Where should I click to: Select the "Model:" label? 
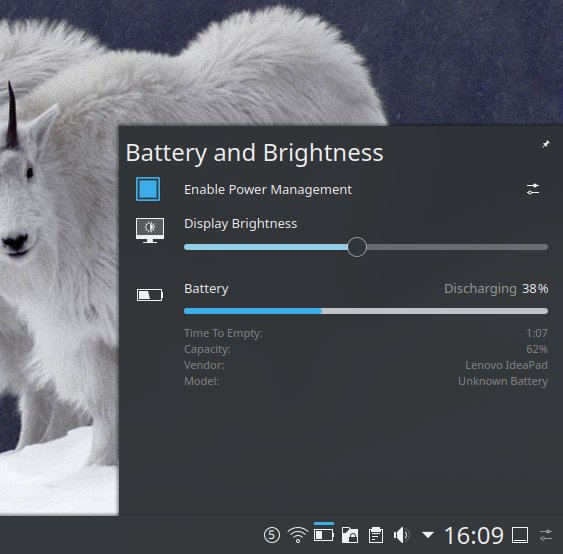pos(201,381)
